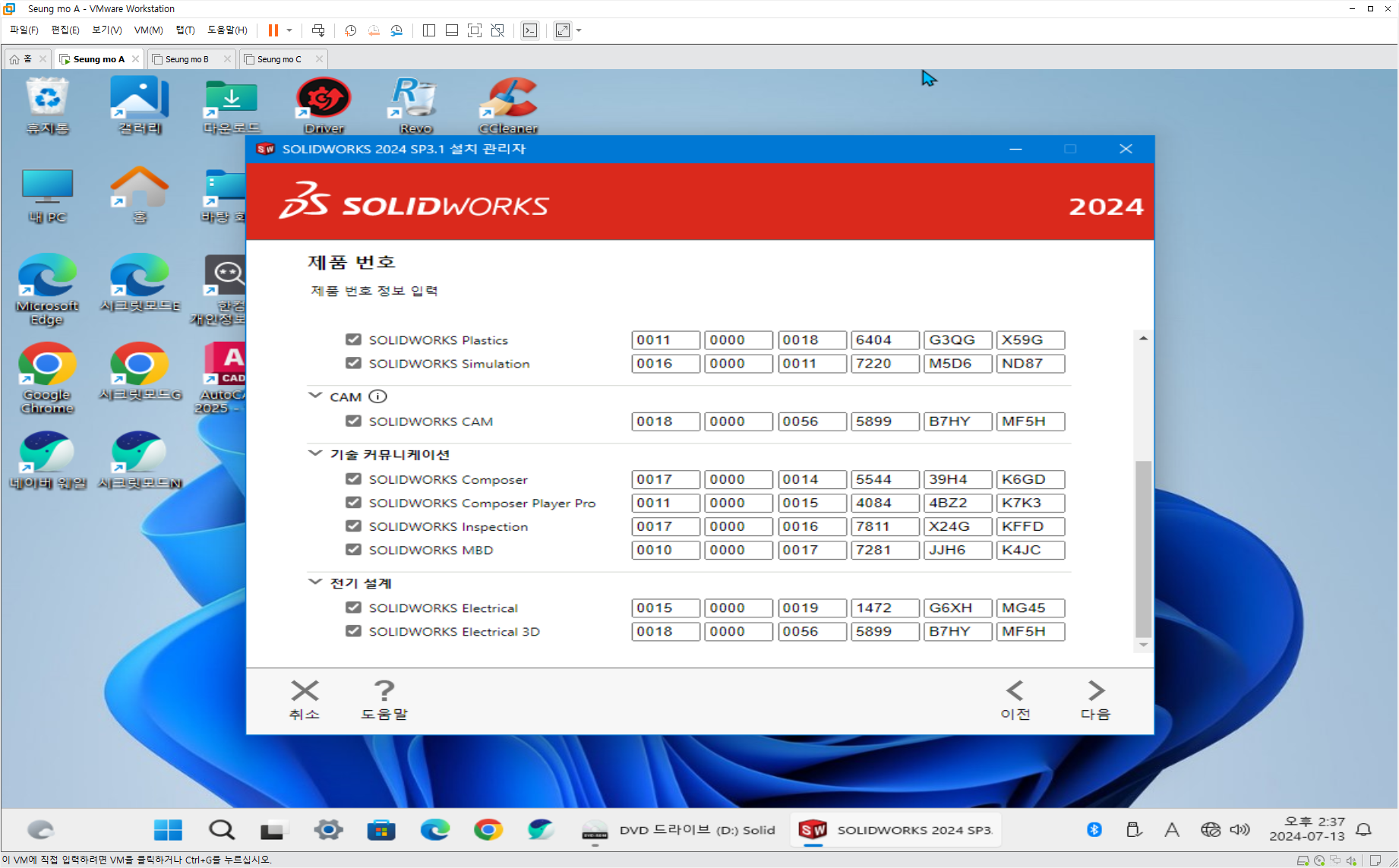This screenshot has width=1399, height=868.
Task: Click the SOLIDWORKS 2024 SP3 taskbar item
Action: point(895,830)
